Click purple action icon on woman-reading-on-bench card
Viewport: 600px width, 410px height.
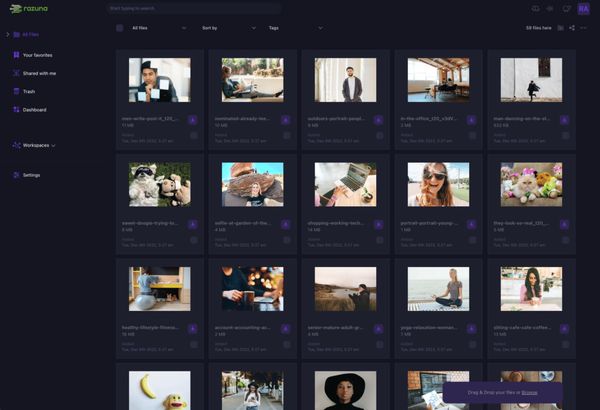pyautogui.click(x=285, y=120)
